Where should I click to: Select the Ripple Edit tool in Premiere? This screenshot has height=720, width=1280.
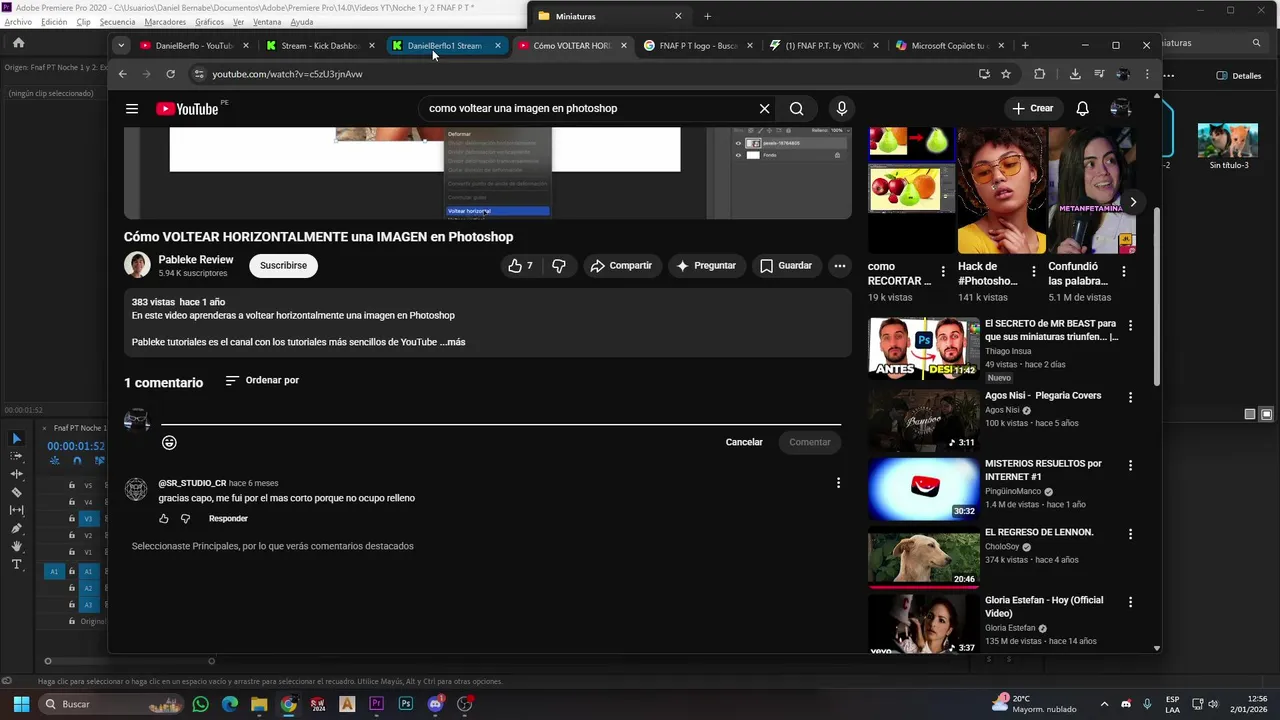[16, 474]
